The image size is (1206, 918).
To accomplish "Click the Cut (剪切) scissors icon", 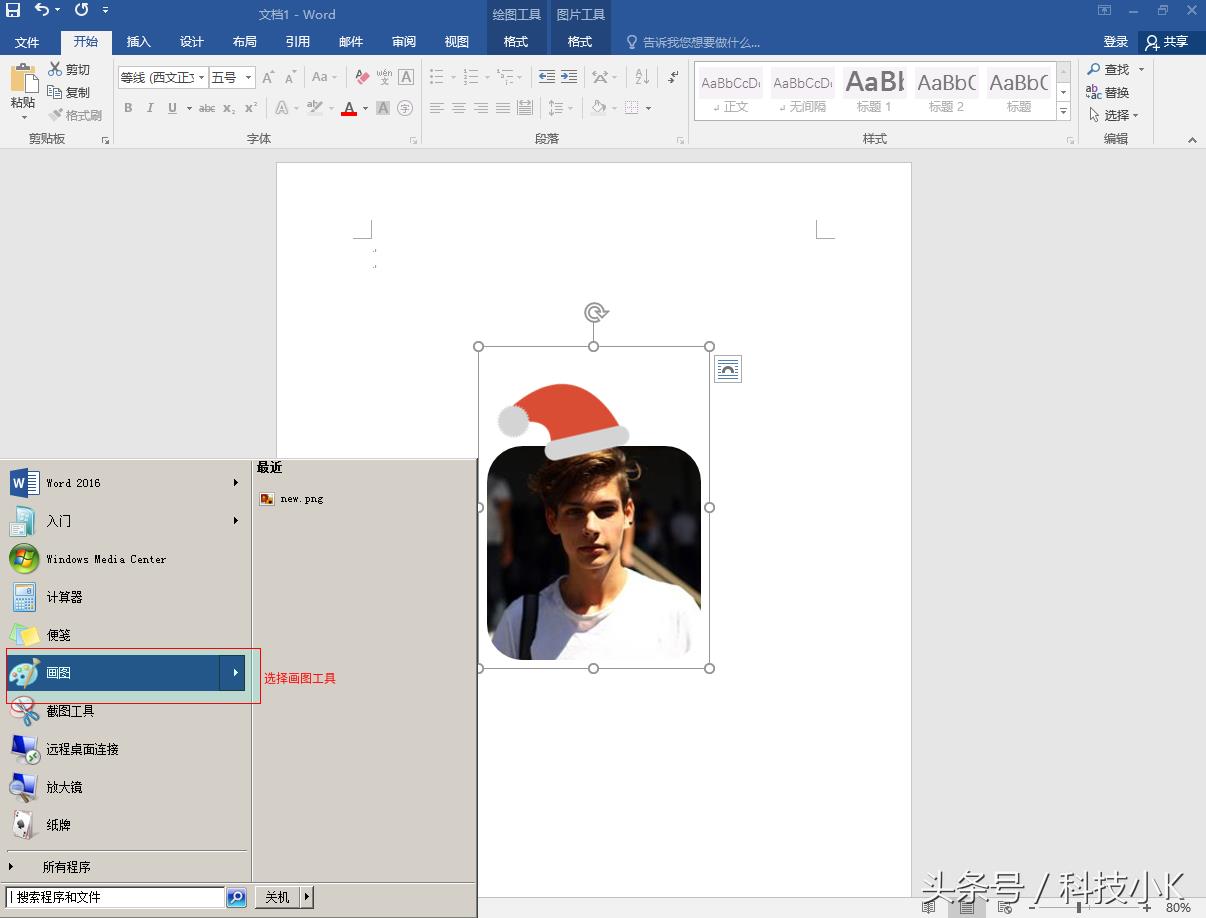I will pos(56,69).
